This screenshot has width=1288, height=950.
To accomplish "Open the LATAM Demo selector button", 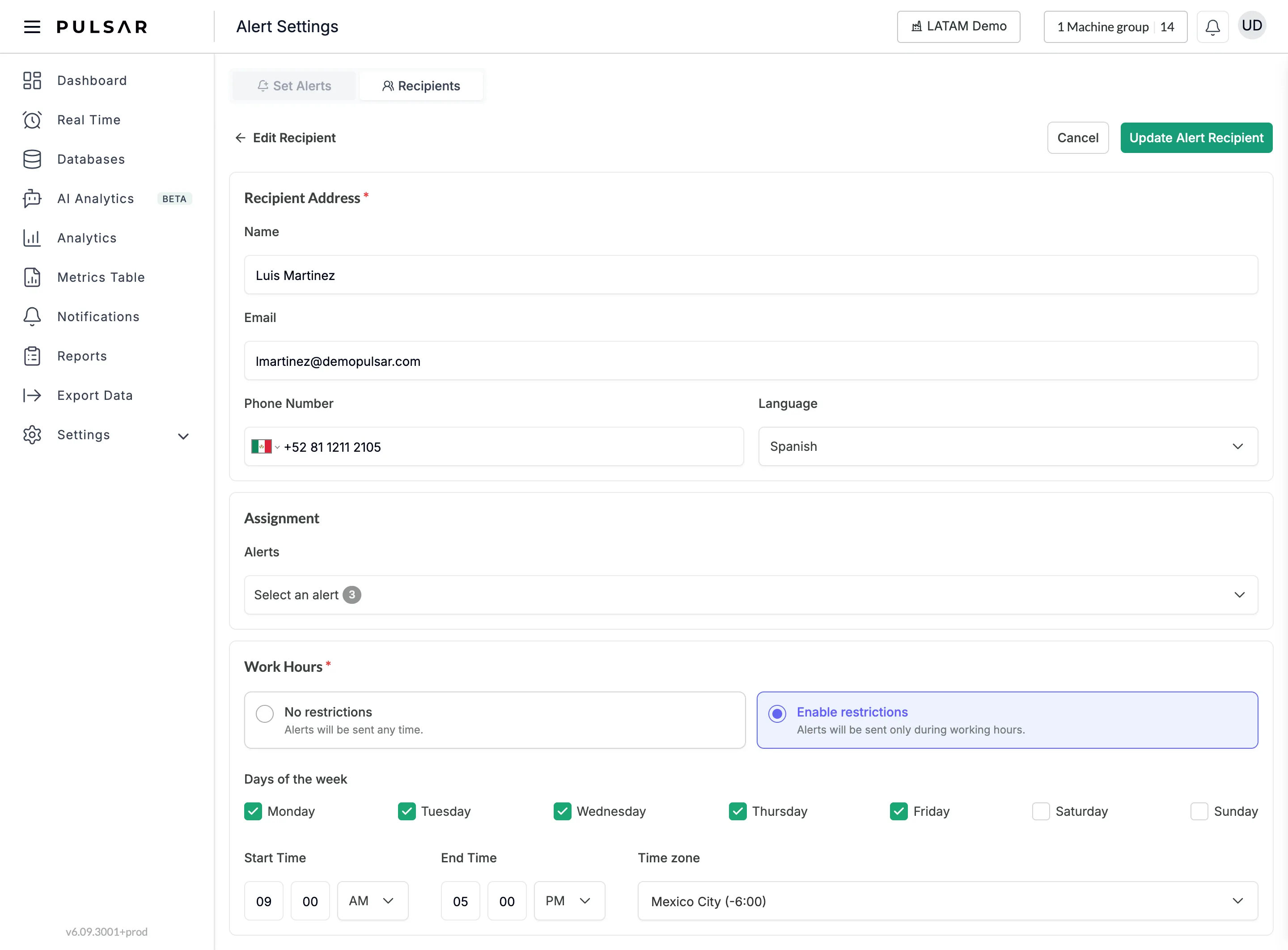I will 958,26.
